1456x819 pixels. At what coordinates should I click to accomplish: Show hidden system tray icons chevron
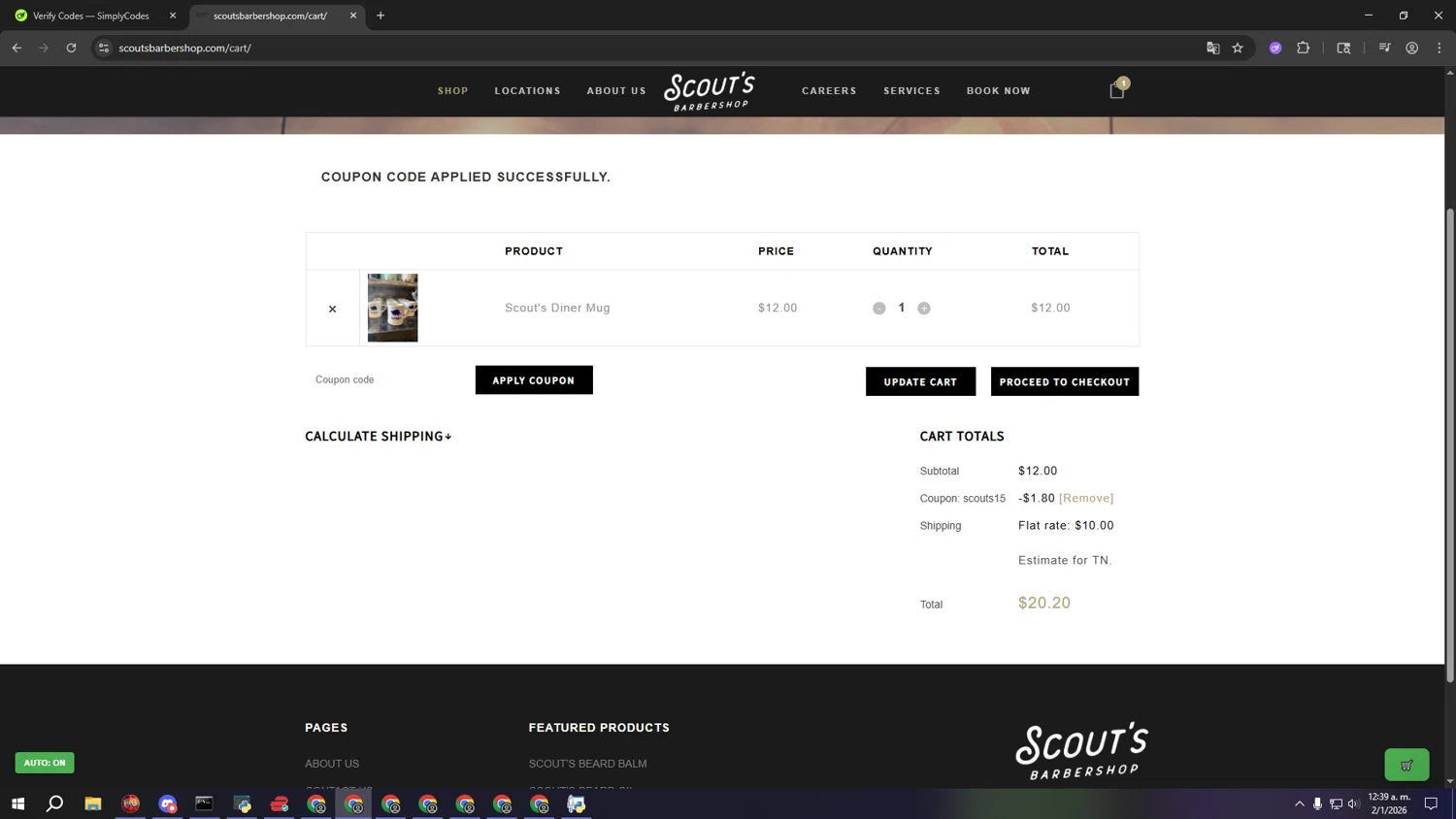point(1300,803)
